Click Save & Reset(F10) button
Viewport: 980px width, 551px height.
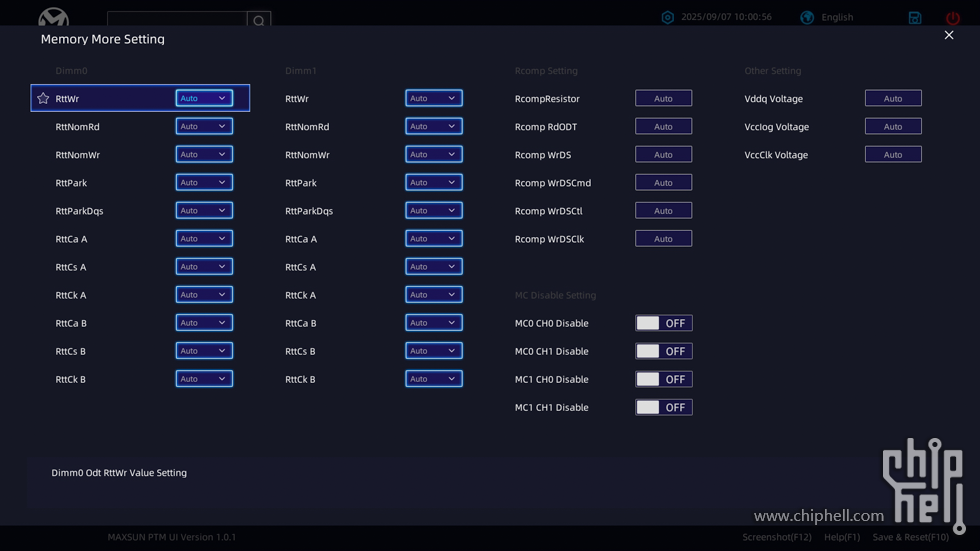click(x=911, y=537)
